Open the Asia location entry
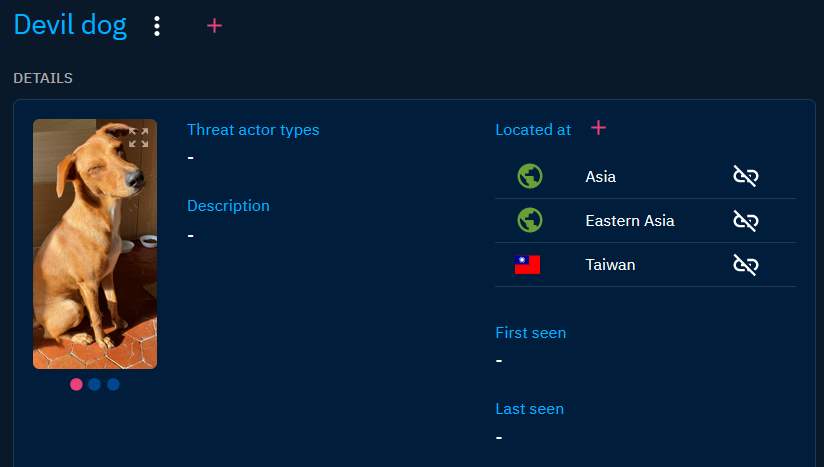 [600, 177]
